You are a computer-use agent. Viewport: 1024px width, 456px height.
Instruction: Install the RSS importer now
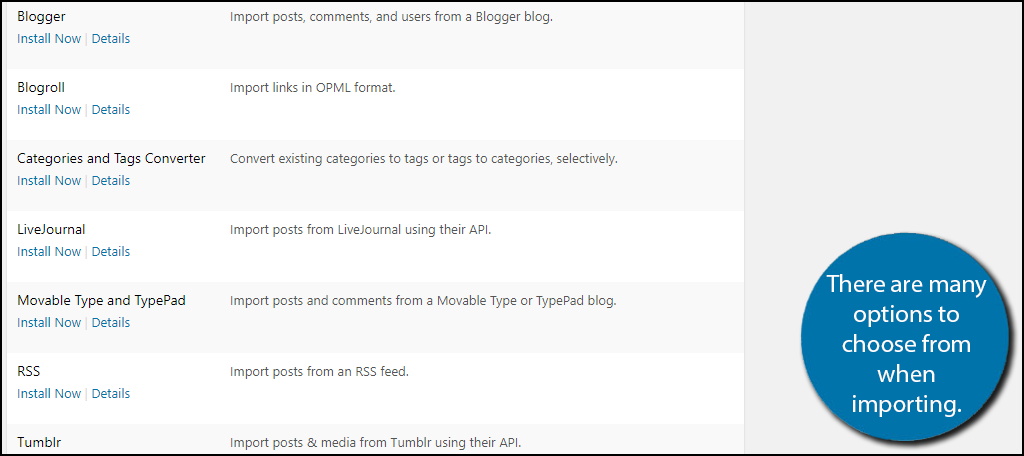tap(49, 394)
